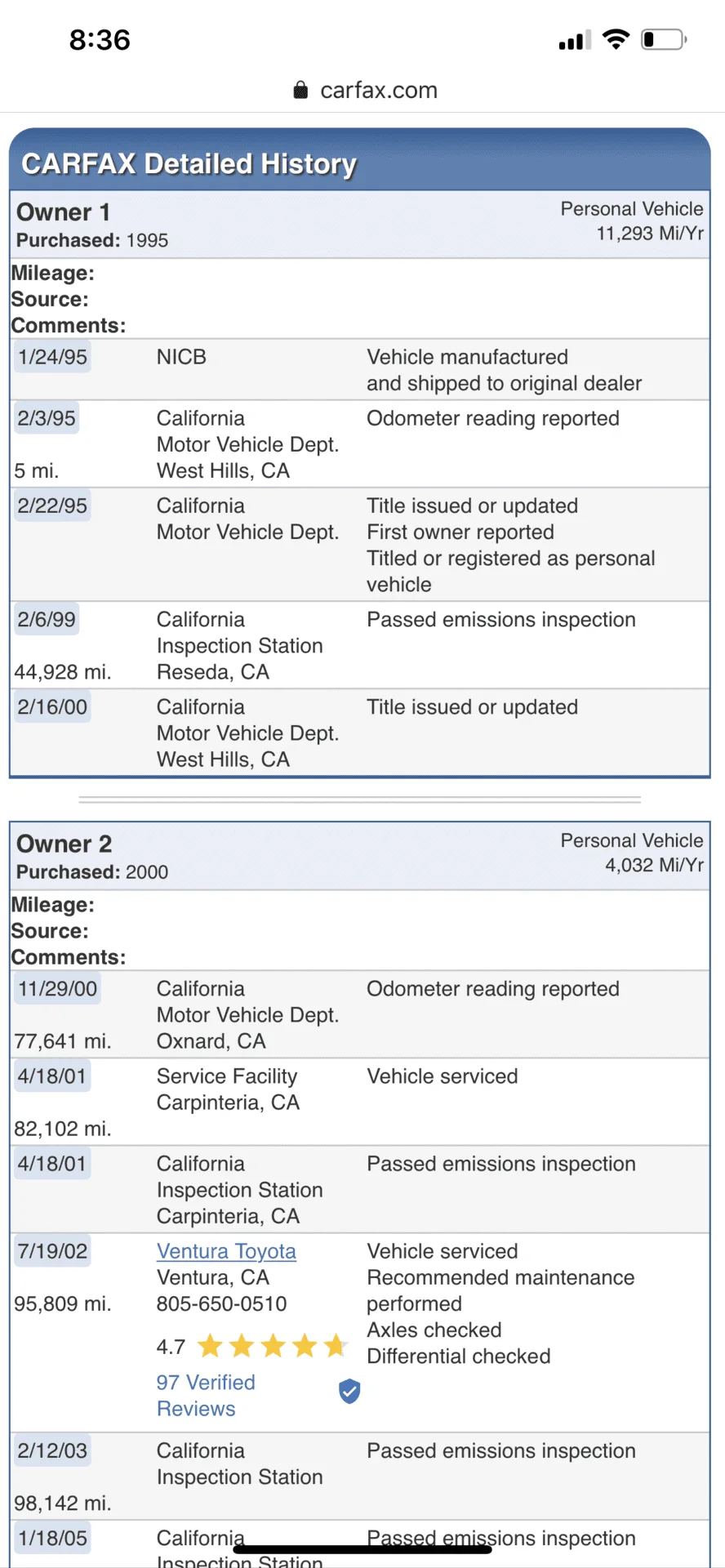
Task: Tap the Owner 2 section heading
Action: 64,844
